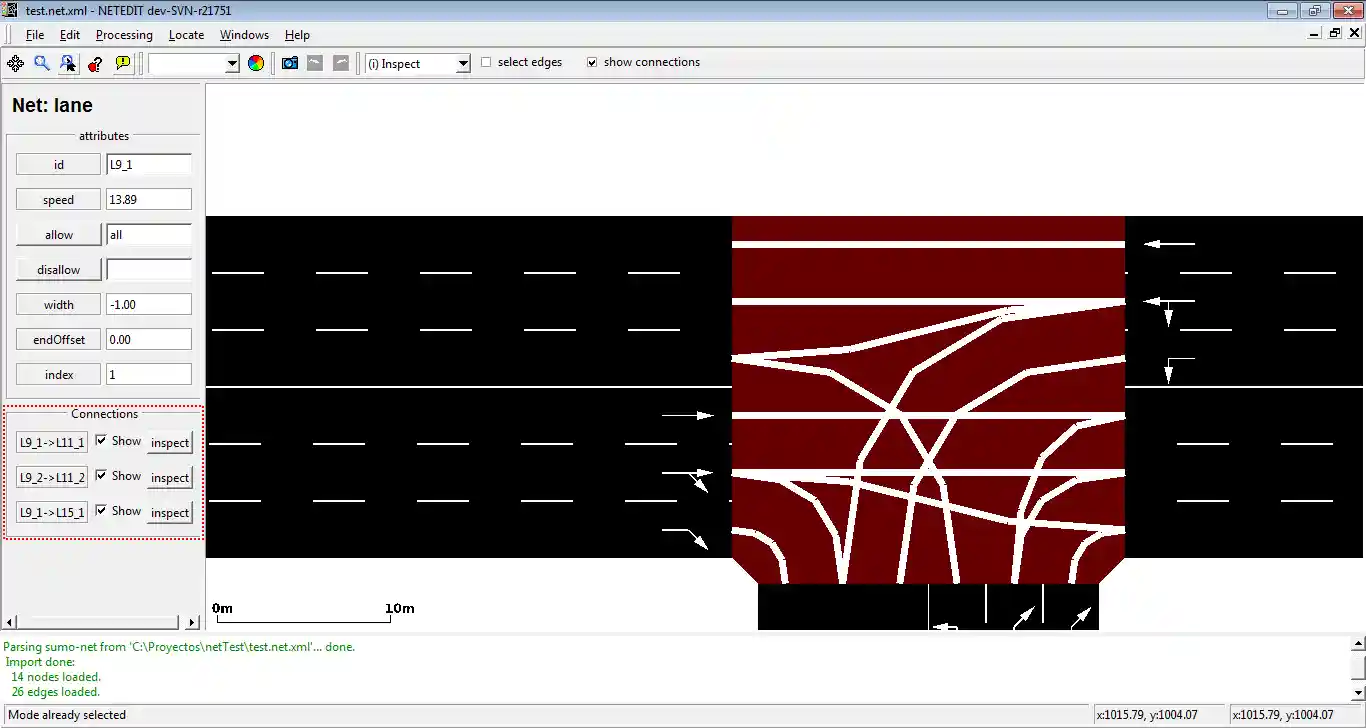Viewport: 1366px width, 728px height.
Task: Click the width attribute button
Action: point(59,305)
